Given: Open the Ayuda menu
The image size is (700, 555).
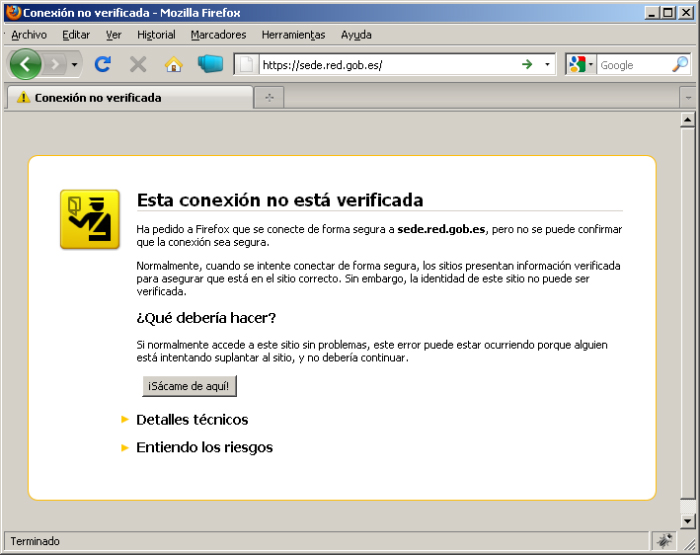Looking at the screenshot, I should [356, 35].
